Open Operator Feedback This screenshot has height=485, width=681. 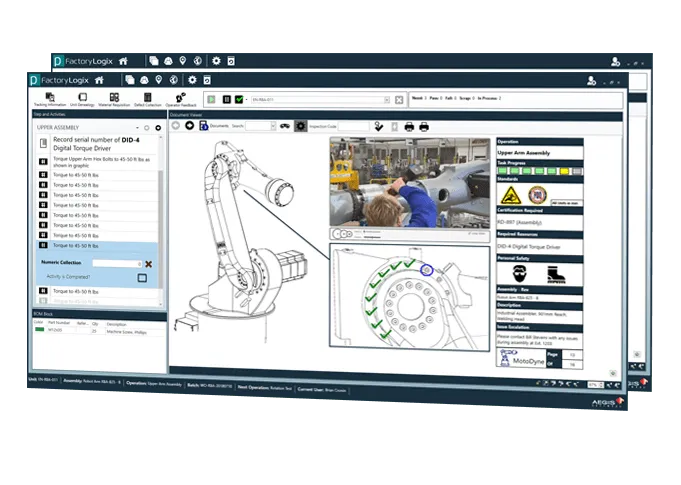[x=181, y=99]
